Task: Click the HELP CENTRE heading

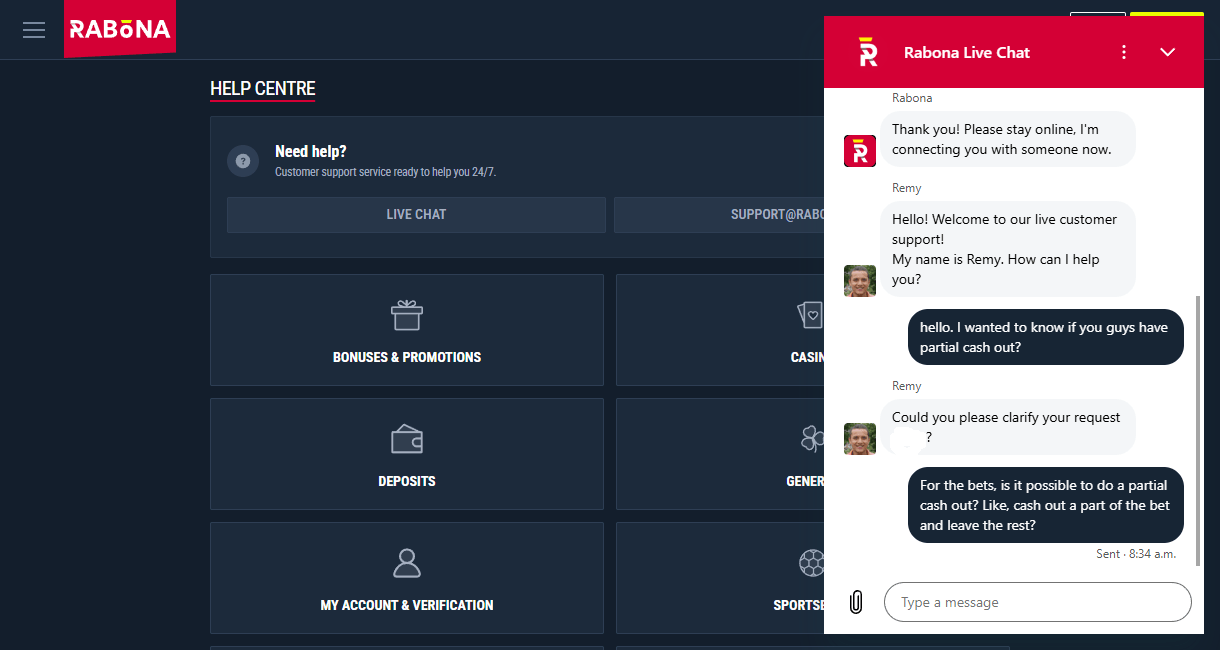Action: [x=263, y=89]
